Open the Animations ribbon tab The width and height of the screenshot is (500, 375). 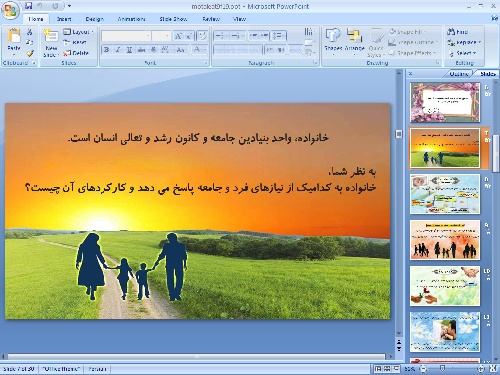pyautogui.click(x=131, y=19)
